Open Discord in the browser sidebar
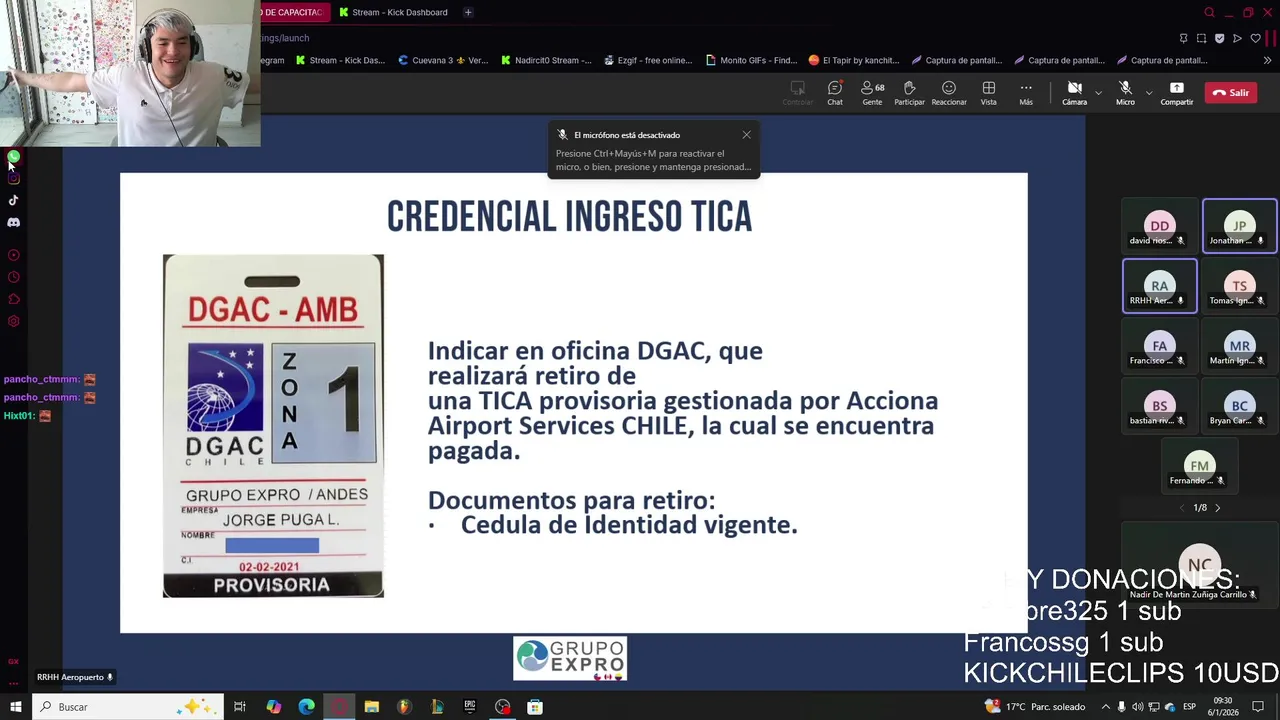This screenshot has width=1280, height=720. (x=14, y=222)
